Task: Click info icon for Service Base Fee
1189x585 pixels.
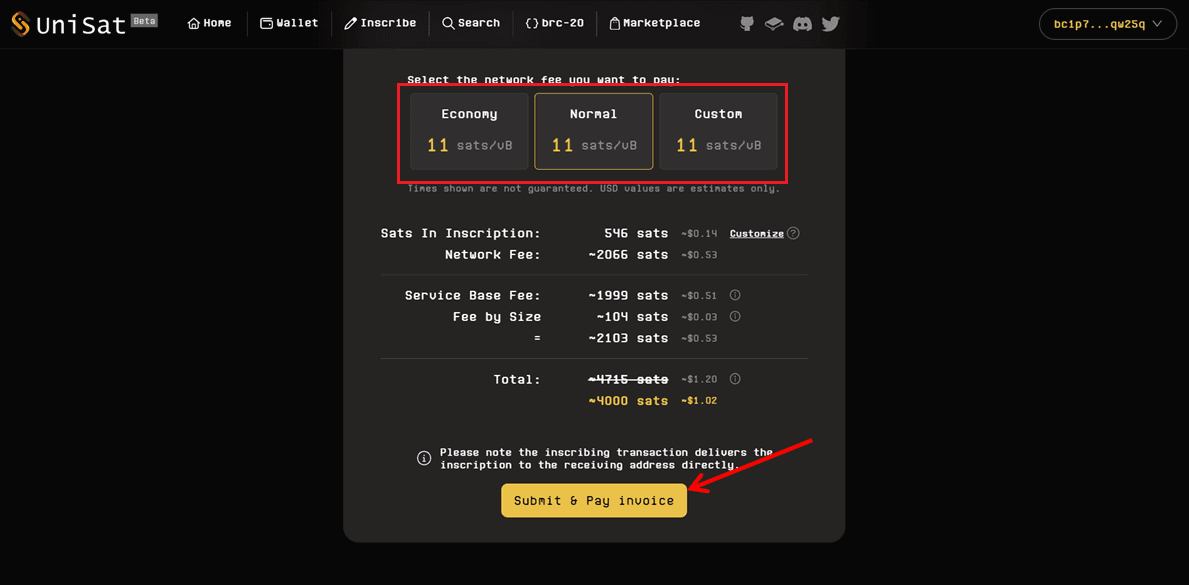Action: pos(735,295)
